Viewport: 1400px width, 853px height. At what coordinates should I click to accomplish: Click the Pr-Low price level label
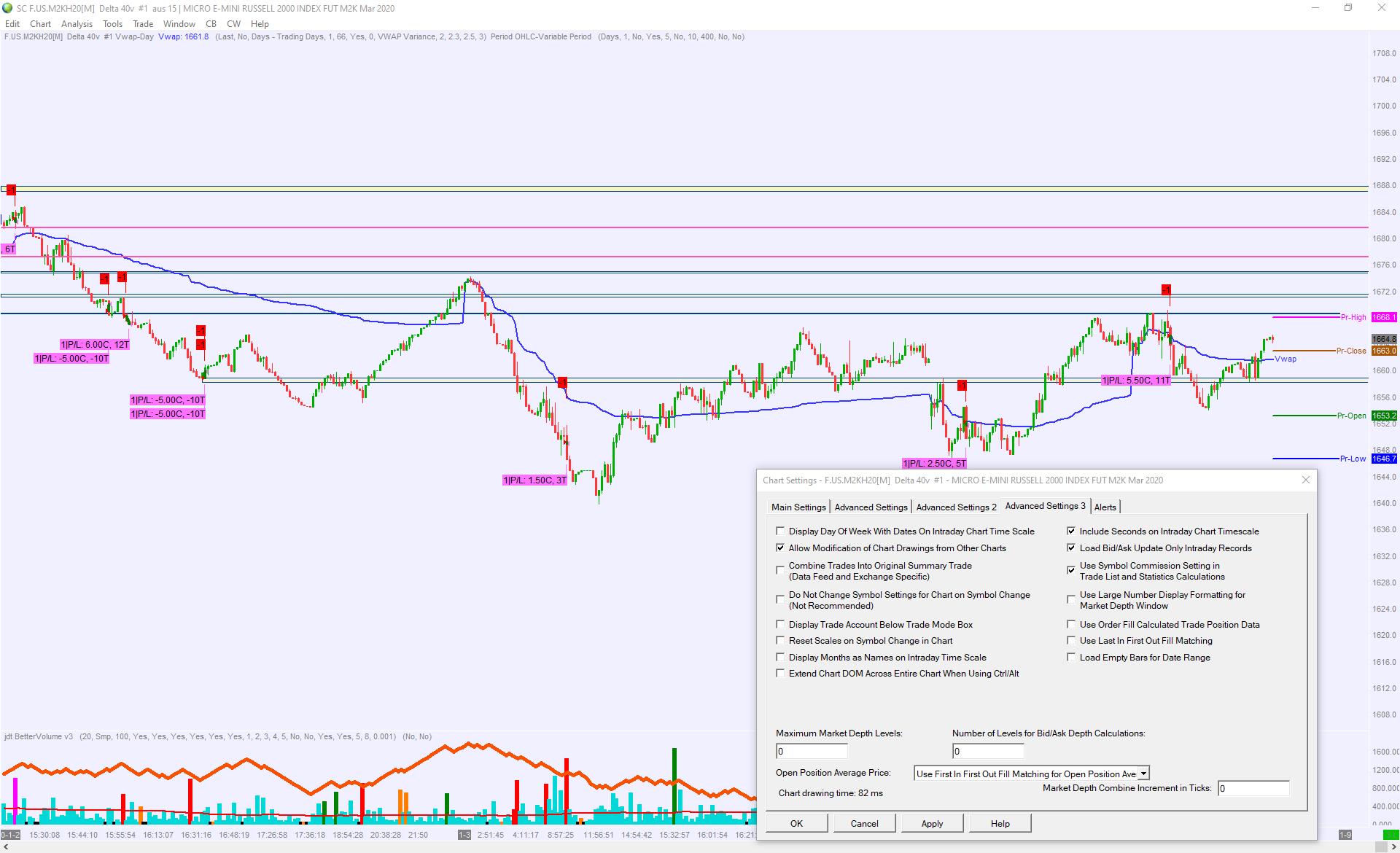(x=1353, y=459)
